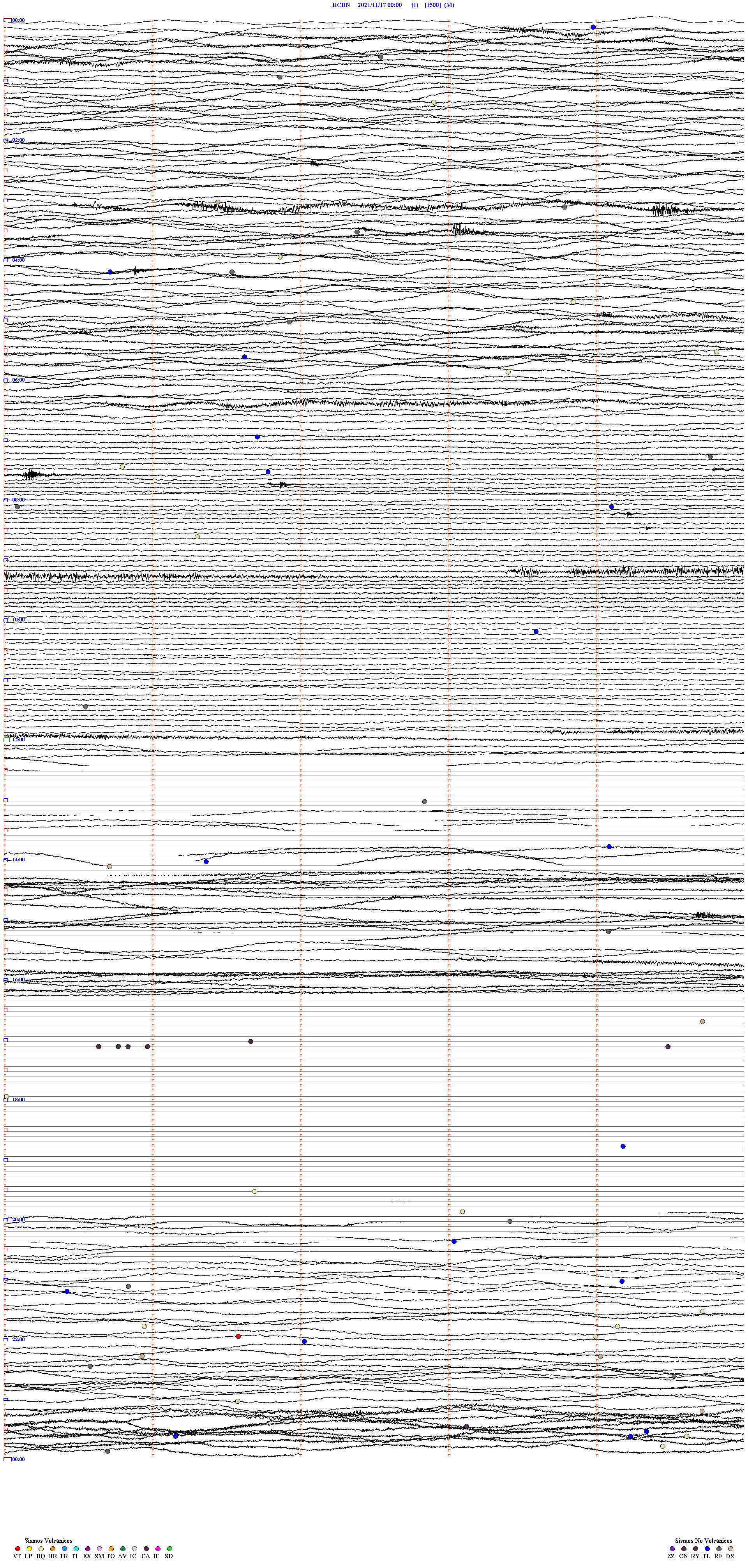Click the 06:00 time label
748x1568 pixels.
18,380
